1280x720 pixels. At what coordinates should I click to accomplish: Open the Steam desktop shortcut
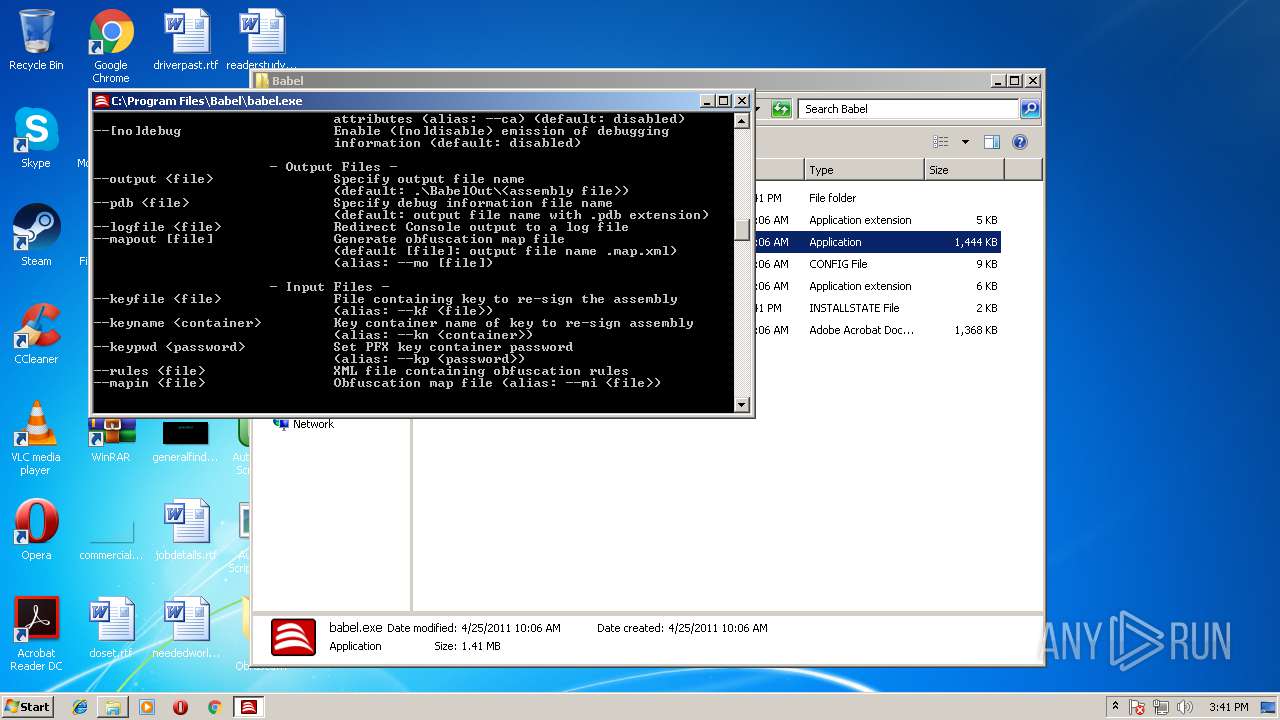36,236
